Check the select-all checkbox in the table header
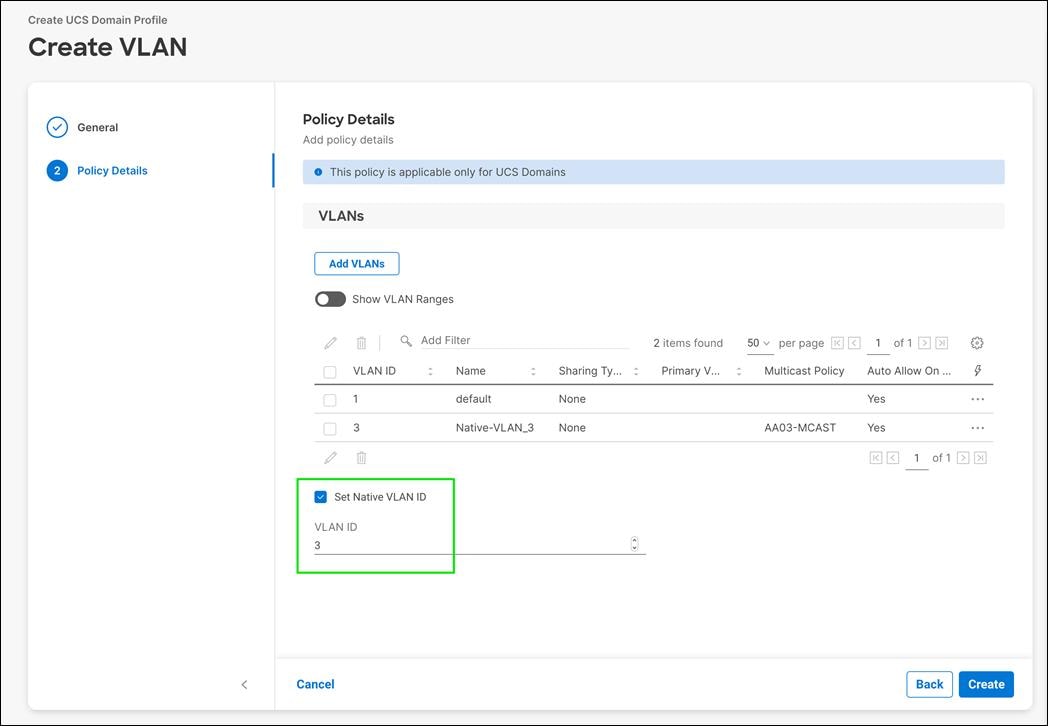The width and height of the screenshot is (1048, 726). tap(329, 370)
